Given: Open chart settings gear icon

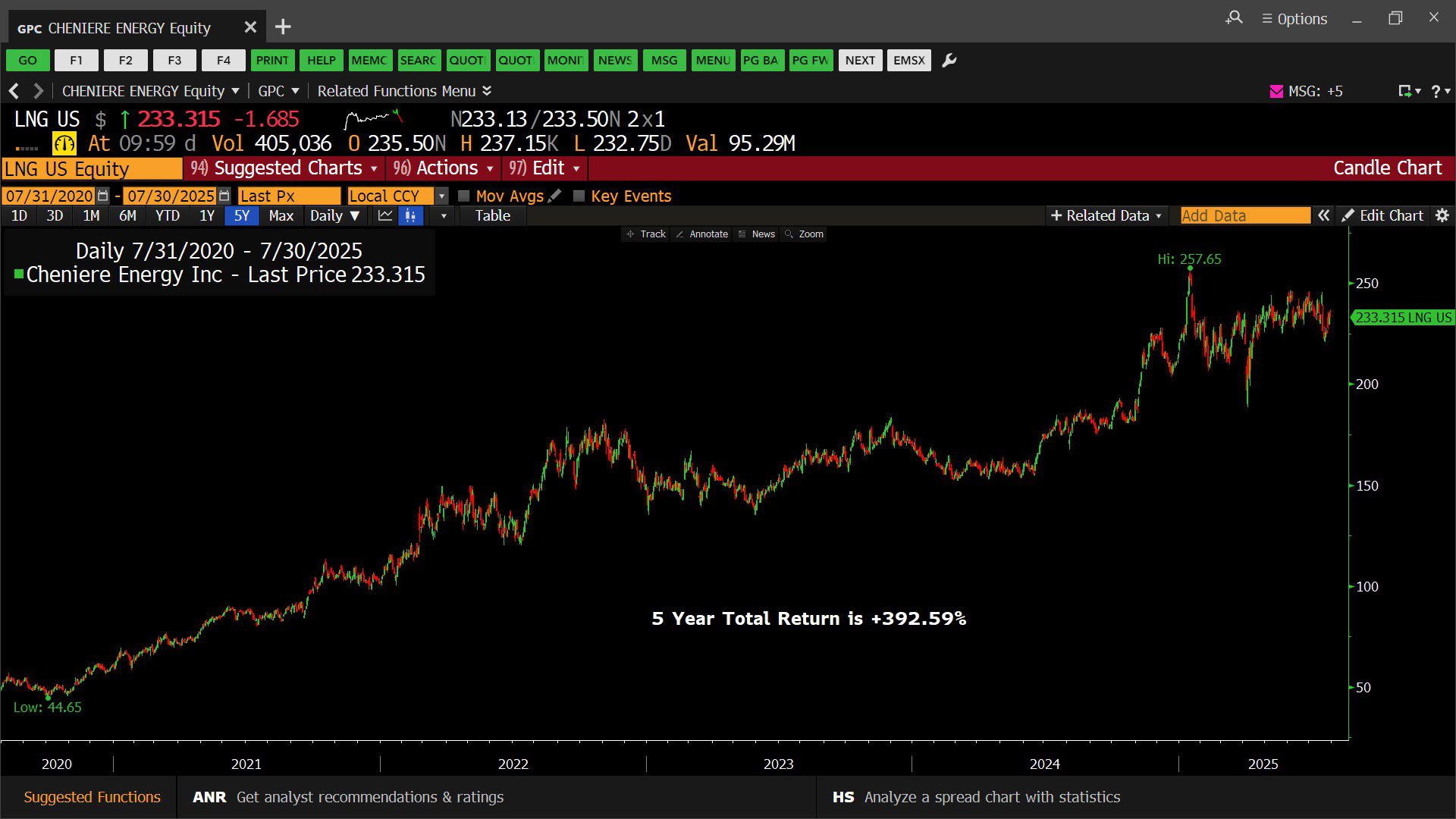Looking at the screenshot, I should pyautogui.click(x=1442, y=215).
